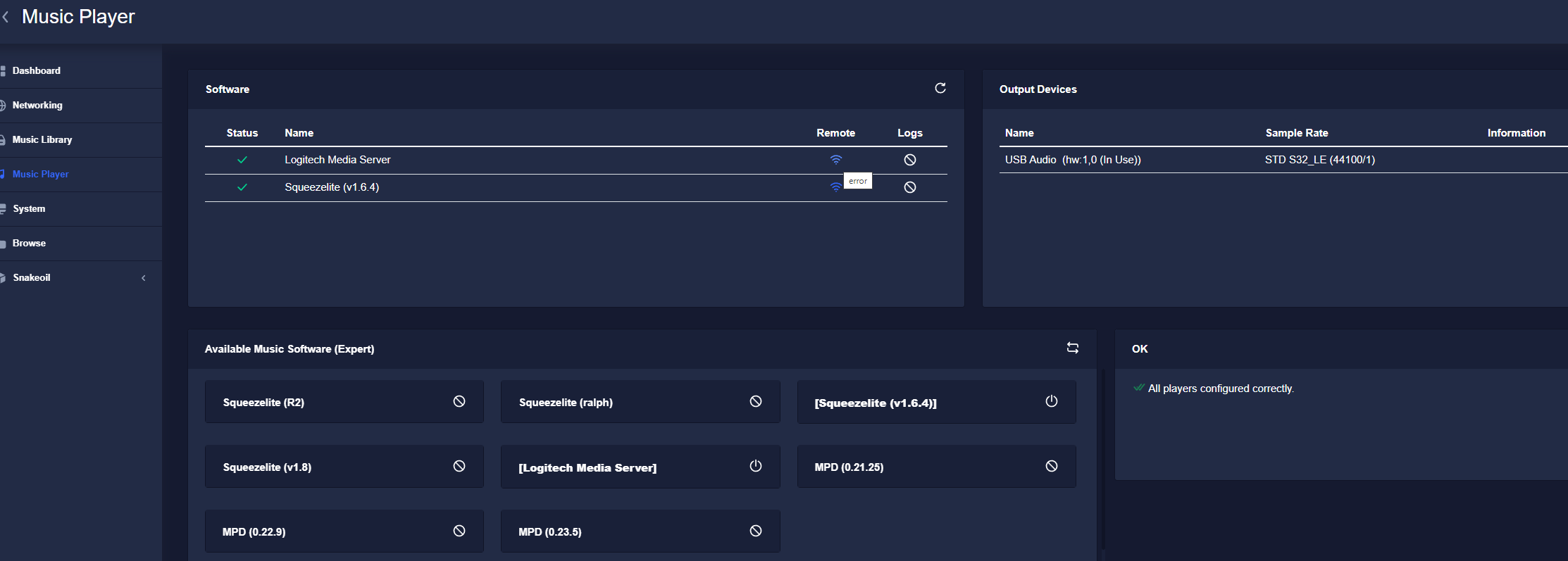The width and height of the screenshot is (1568, 561).
Task: Expand the Snakeoil submenu chevron
Action: click(x=144, y=278)
